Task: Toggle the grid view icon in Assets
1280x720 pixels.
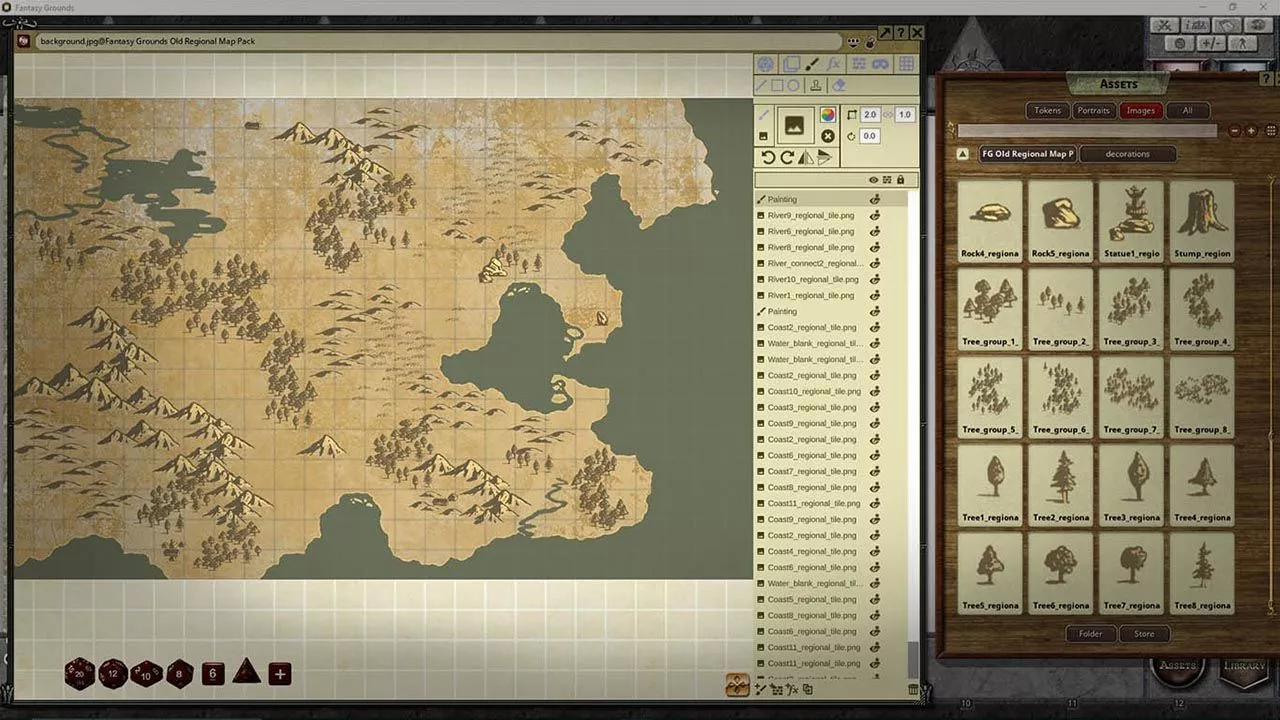Action: click(x=1271, y=130)
